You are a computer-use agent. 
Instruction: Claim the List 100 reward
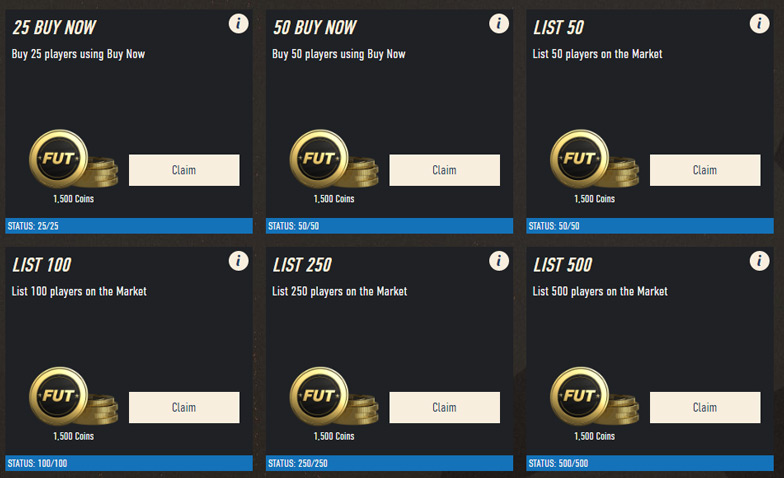click(184, 408)
